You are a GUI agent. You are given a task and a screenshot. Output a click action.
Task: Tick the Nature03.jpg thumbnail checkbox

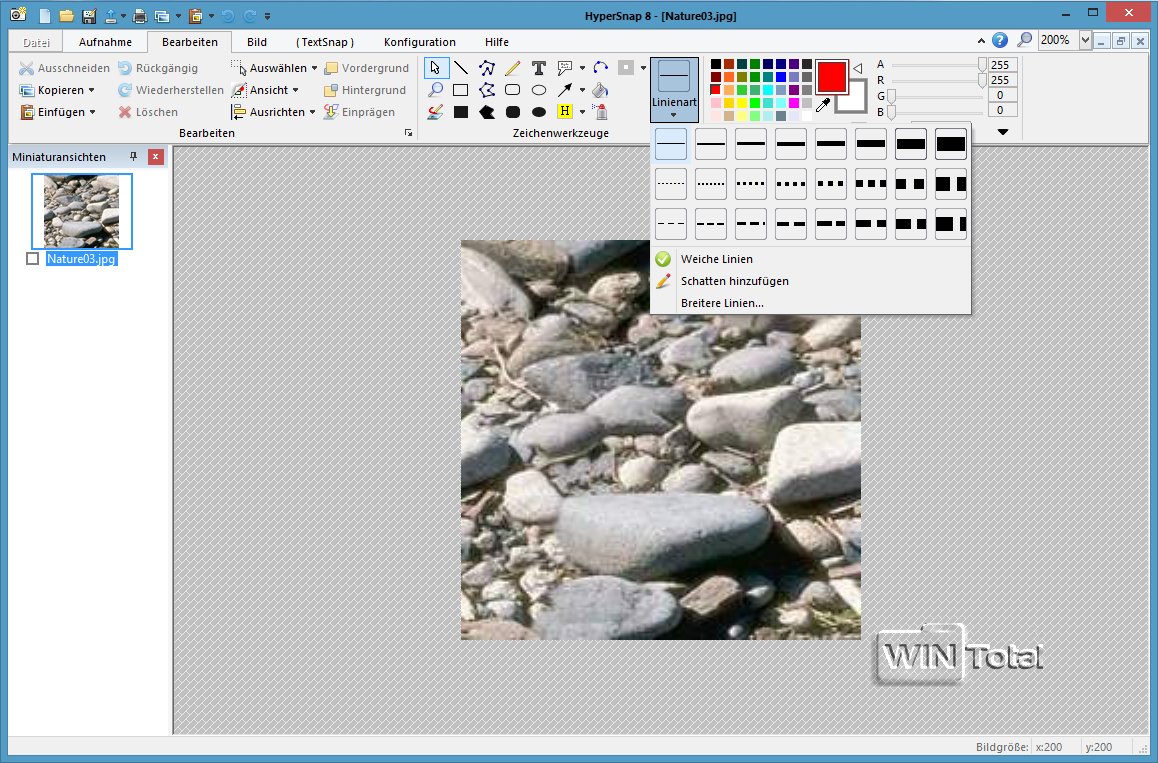(x=33, y=259)
